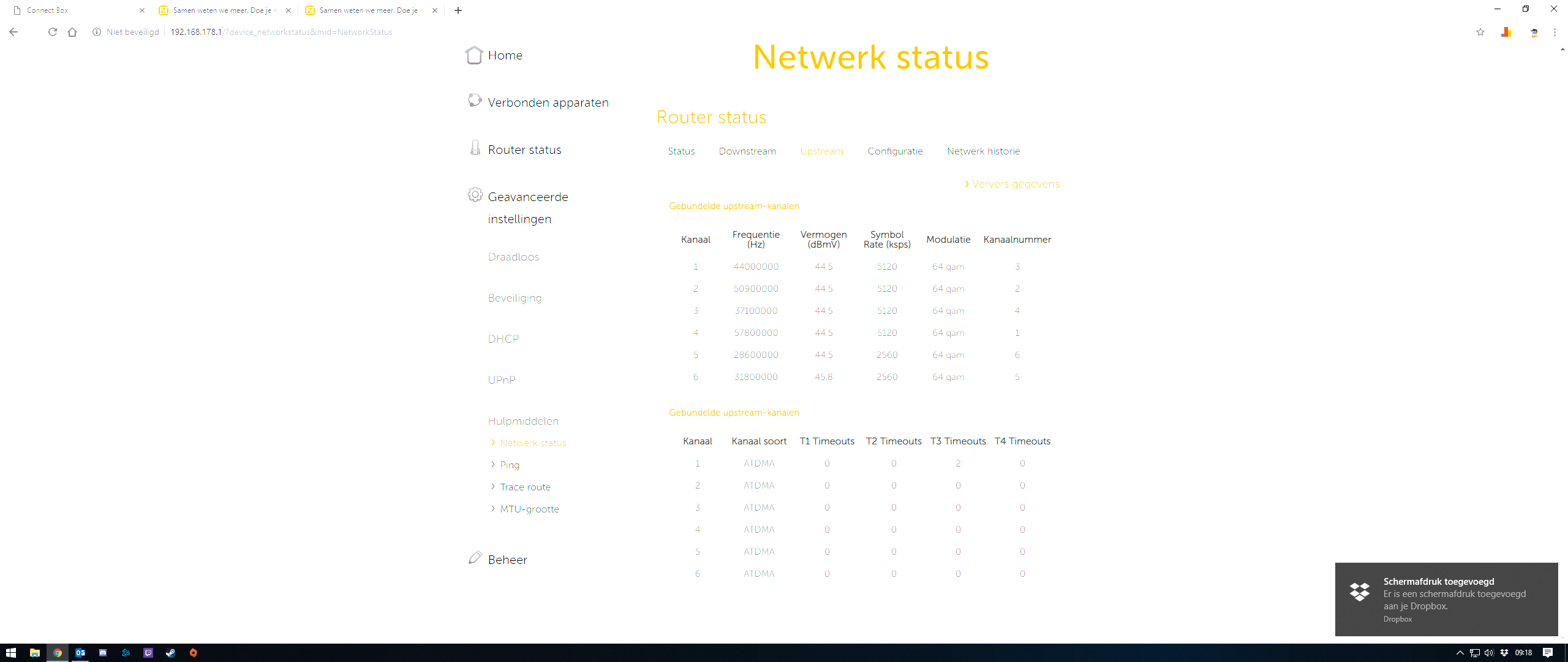Open Dropbox tray icon in taskbar

(1504, 653)
